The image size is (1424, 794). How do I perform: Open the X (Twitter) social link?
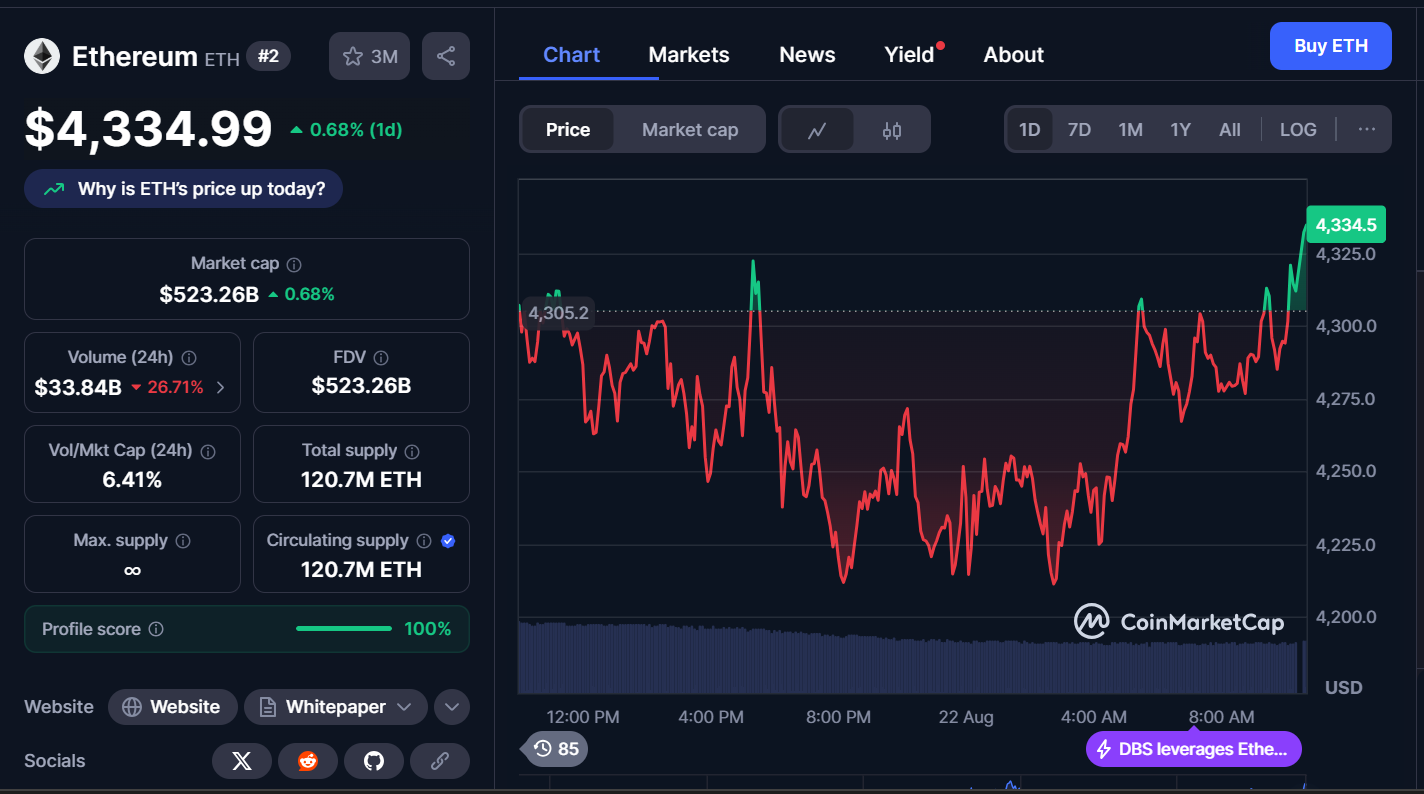pos(241,761)
